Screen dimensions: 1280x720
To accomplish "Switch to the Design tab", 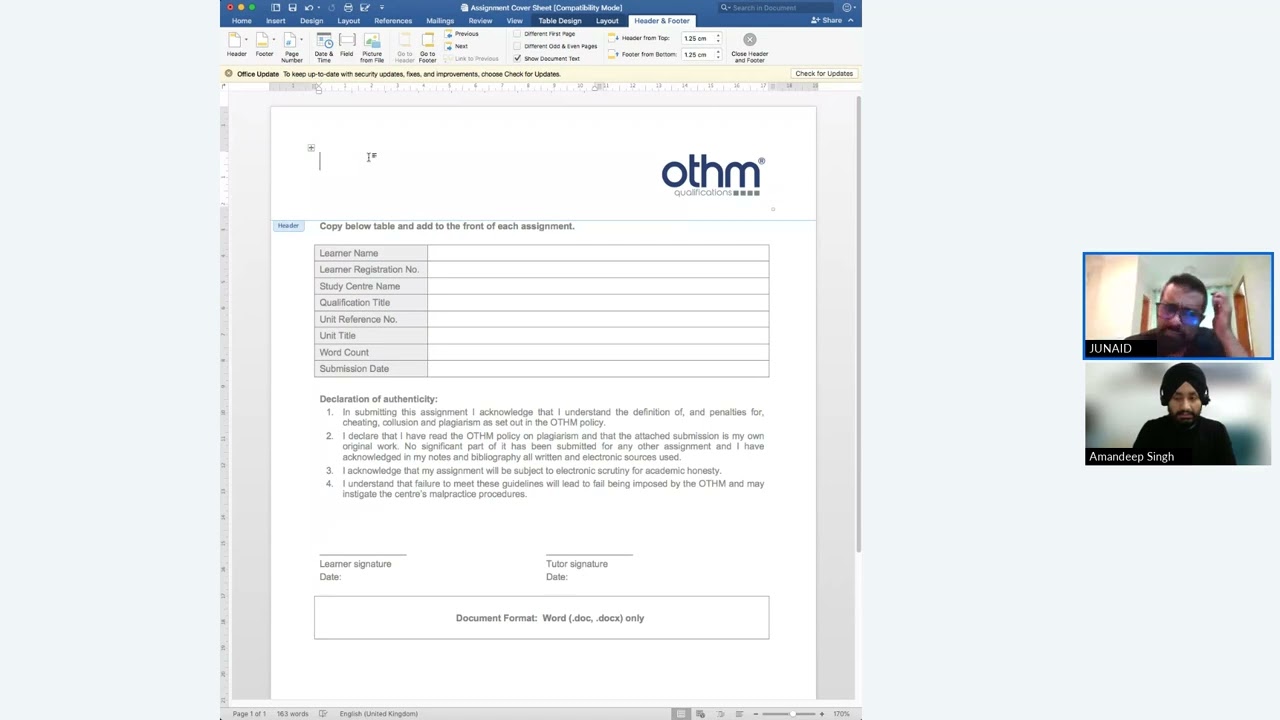I will pyautogui.click(x=311, y=20).
